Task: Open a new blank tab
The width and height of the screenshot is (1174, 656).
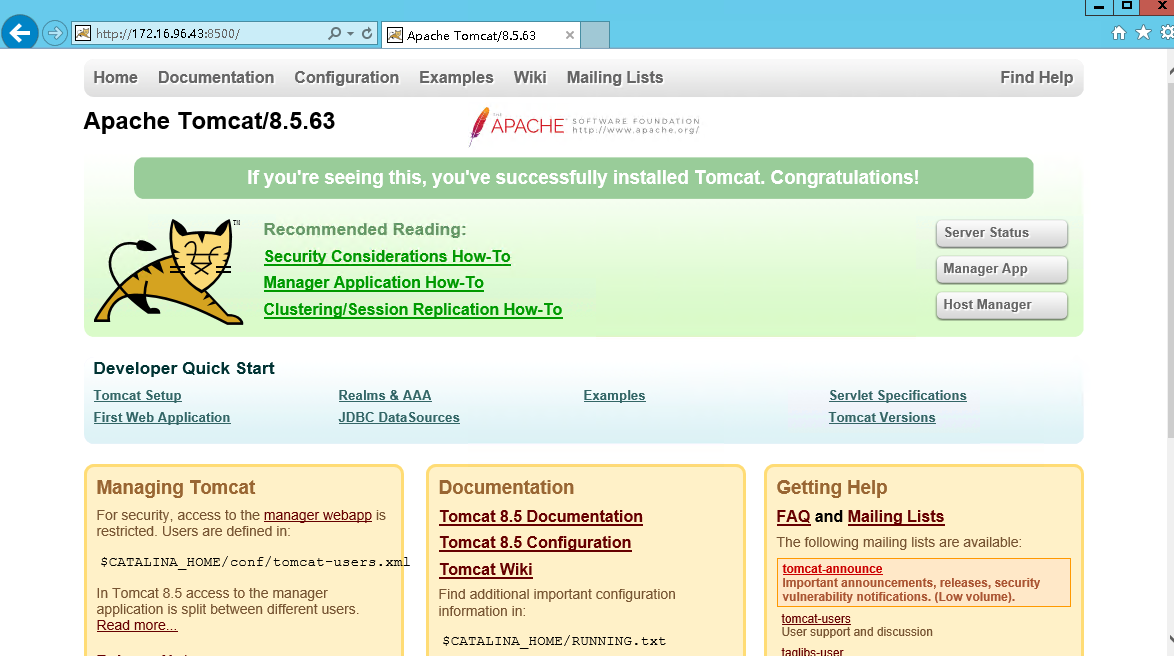Action: click(x=595, y=35)
